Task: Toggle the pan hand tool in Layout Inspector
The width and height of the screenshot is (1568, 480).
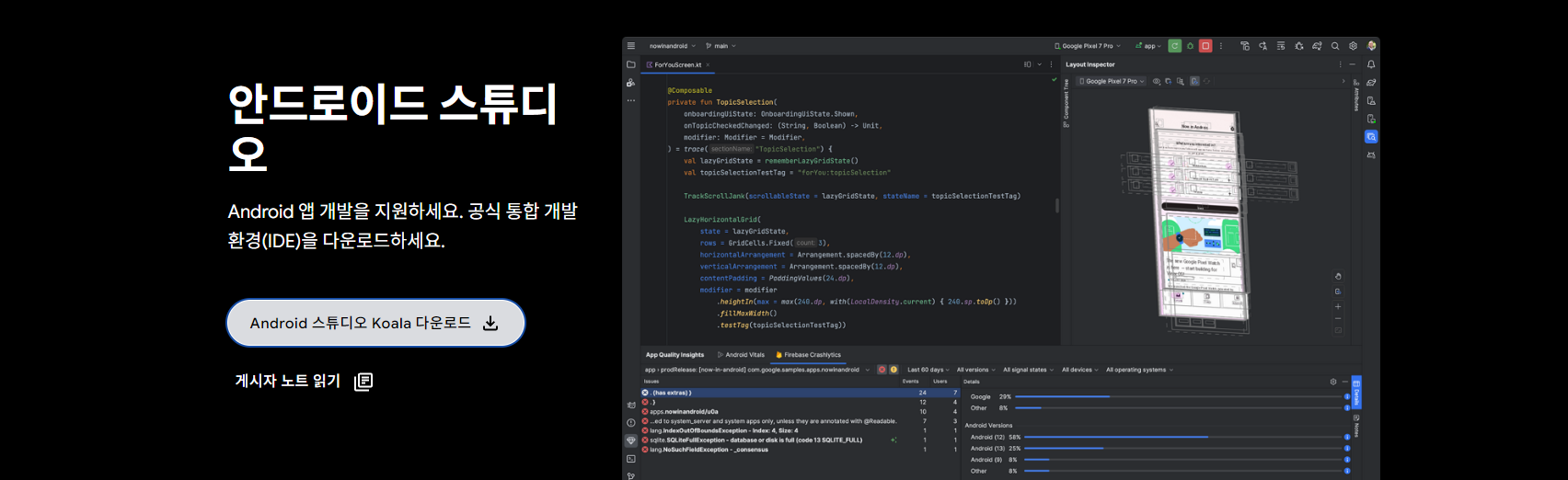Action: pos(1338,276)
